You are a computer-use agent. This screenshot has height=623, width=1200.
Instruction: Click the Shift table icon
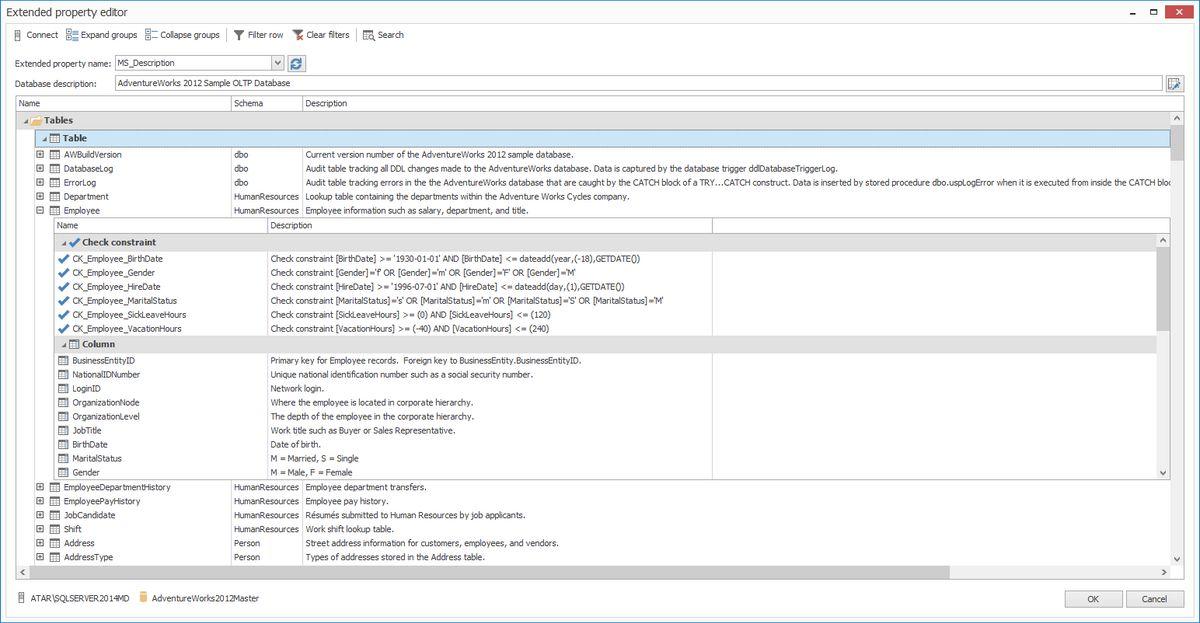[56, 529]
